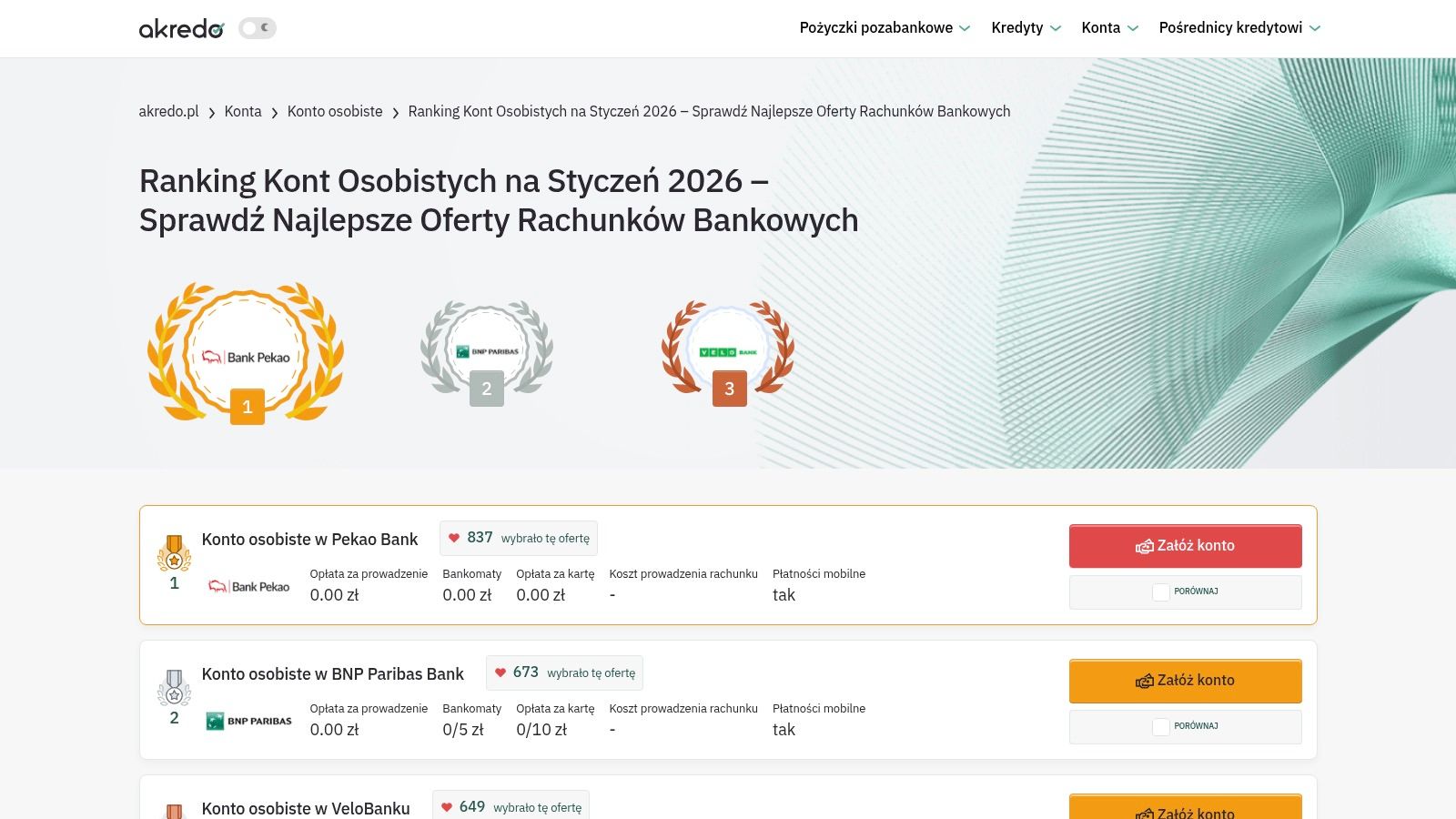
Task: Click the silver medal icon of rank 2
Action: tap(174, 688)
